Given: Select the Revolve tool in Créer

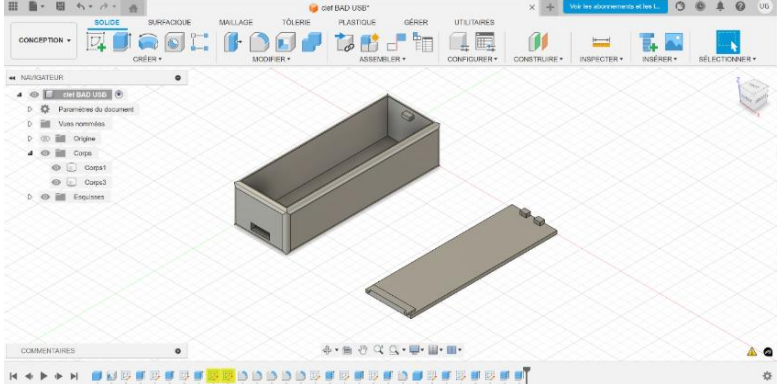Looking at the screenshot, I should (148, 42).
